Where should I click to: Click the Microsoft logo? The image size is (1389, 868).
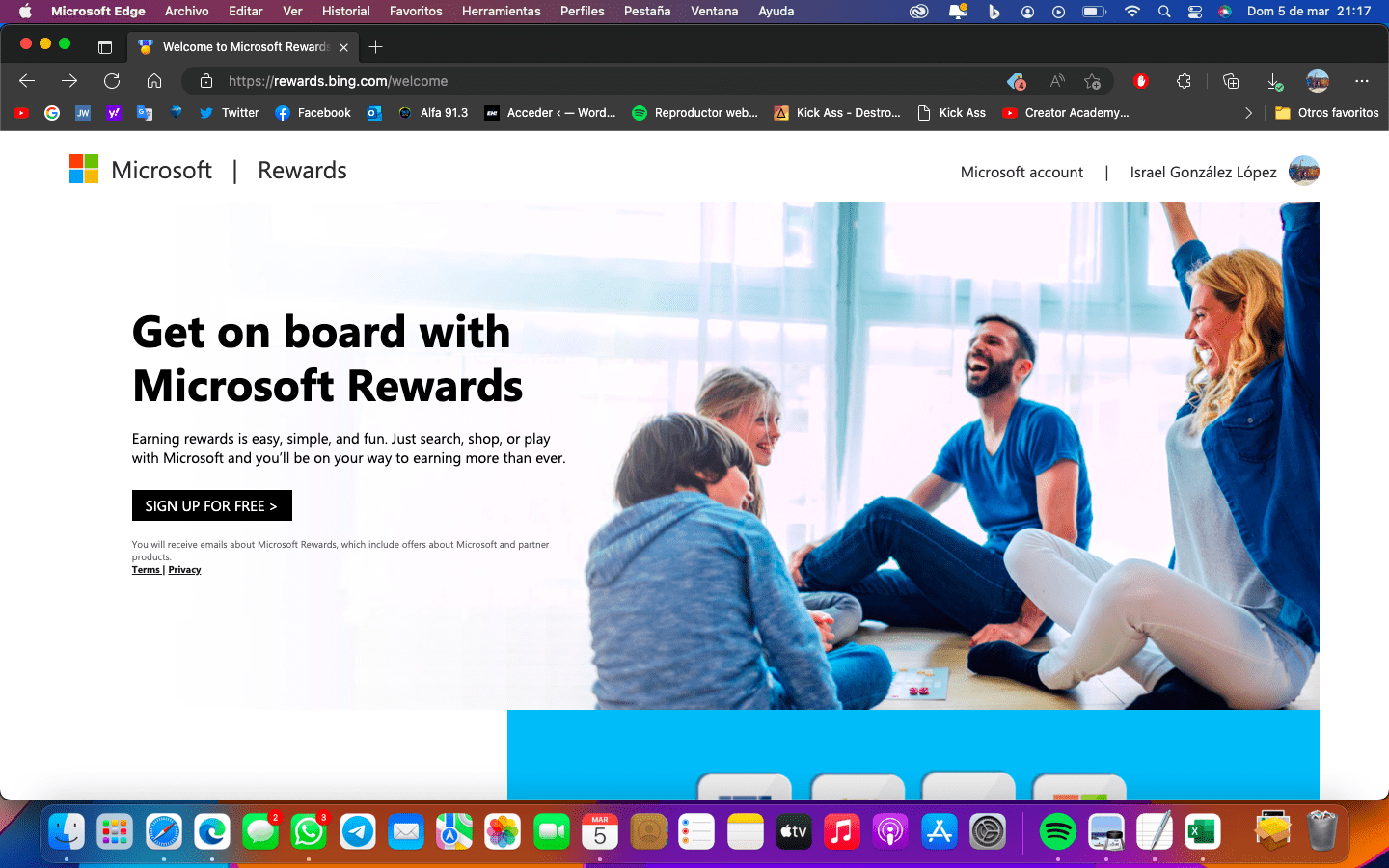[x=140, y=170]
